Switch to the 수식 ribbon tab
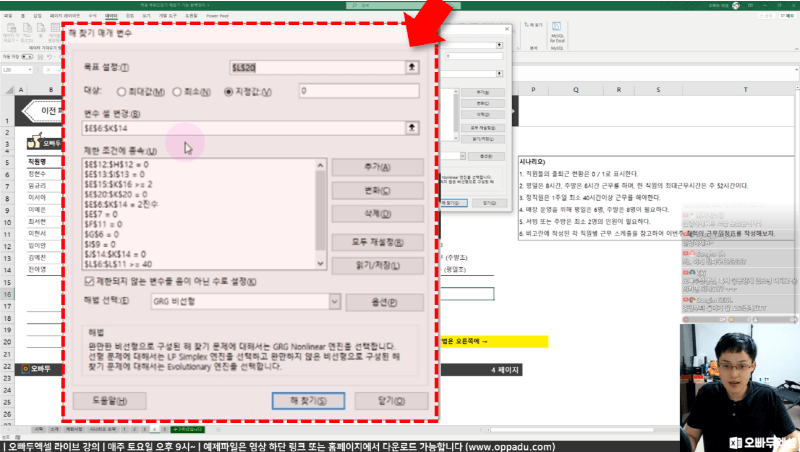 coord(92,16)
